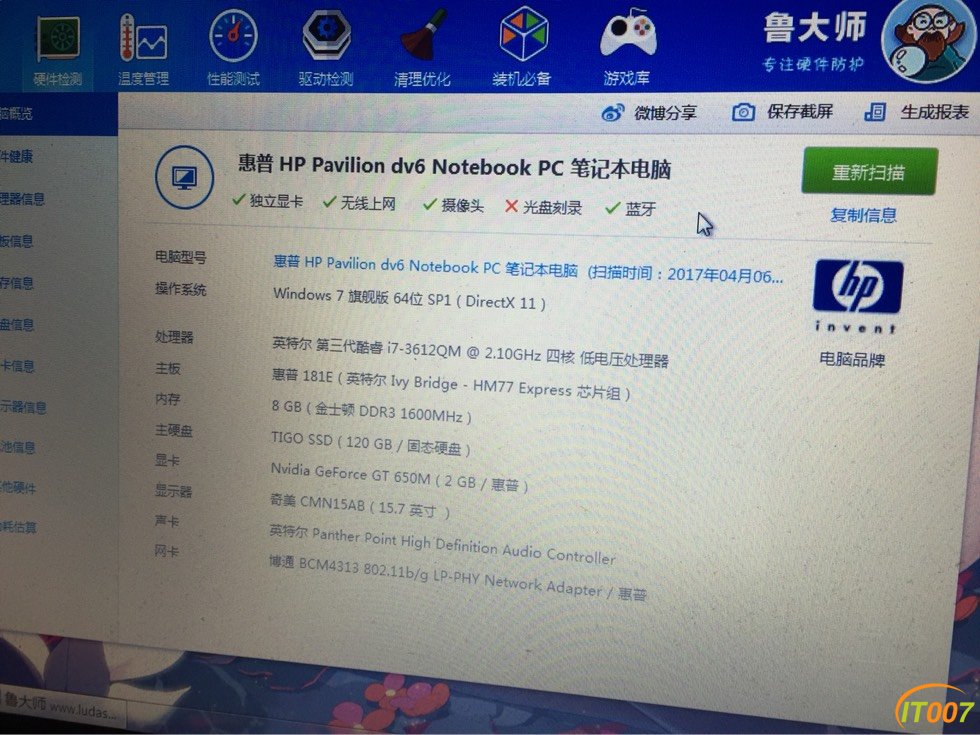This screenshot has height=735, width=980.
Task: Click the Panther Point Audio Controller line
Action: coord(442,544)
